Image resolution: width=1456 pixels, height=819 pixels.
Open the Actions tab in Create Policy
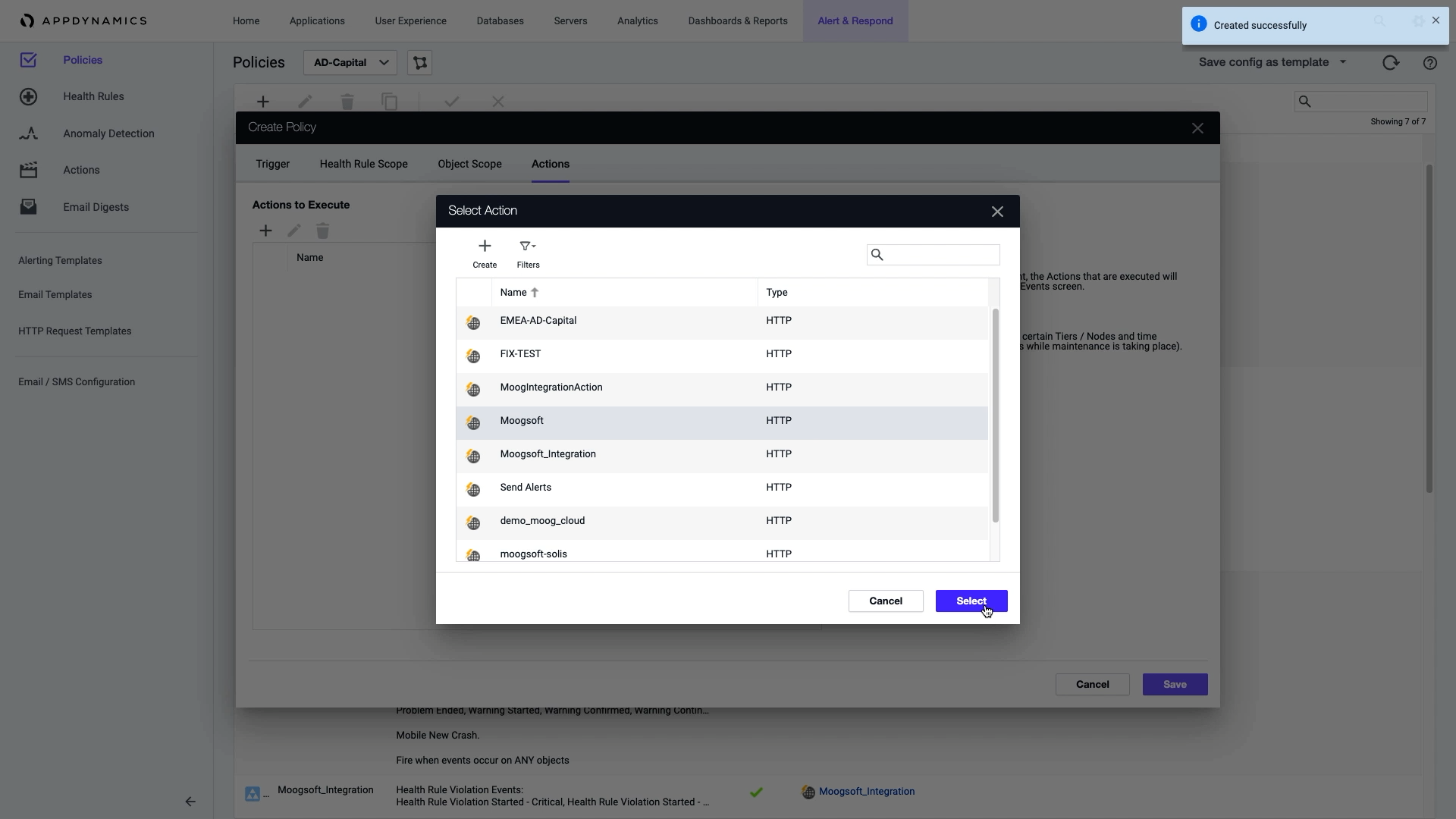click(x=551, y=164)
